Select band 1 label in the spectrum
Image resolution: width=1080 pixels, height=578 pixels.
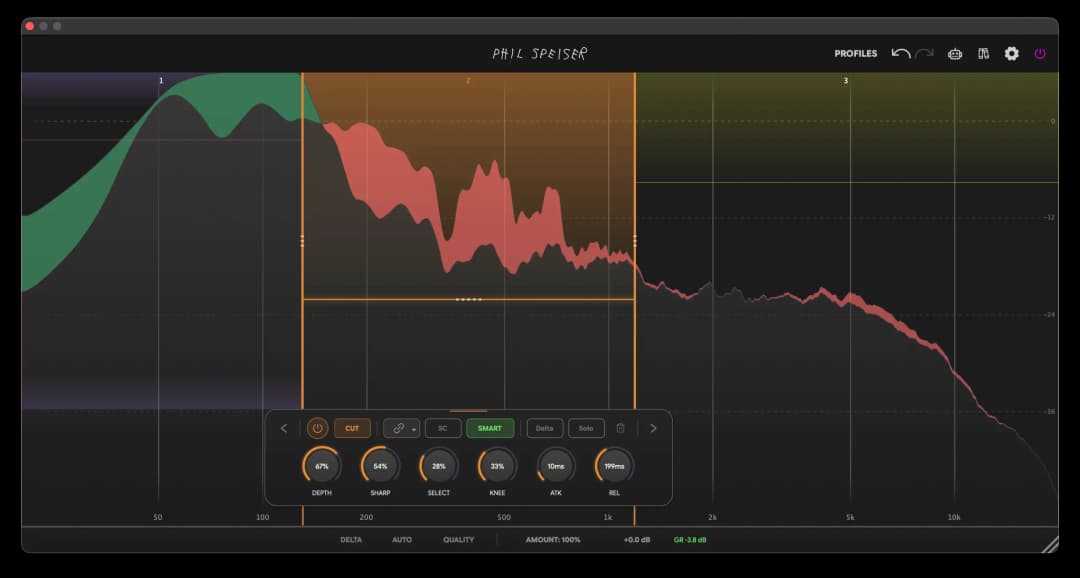coord(161,80)
